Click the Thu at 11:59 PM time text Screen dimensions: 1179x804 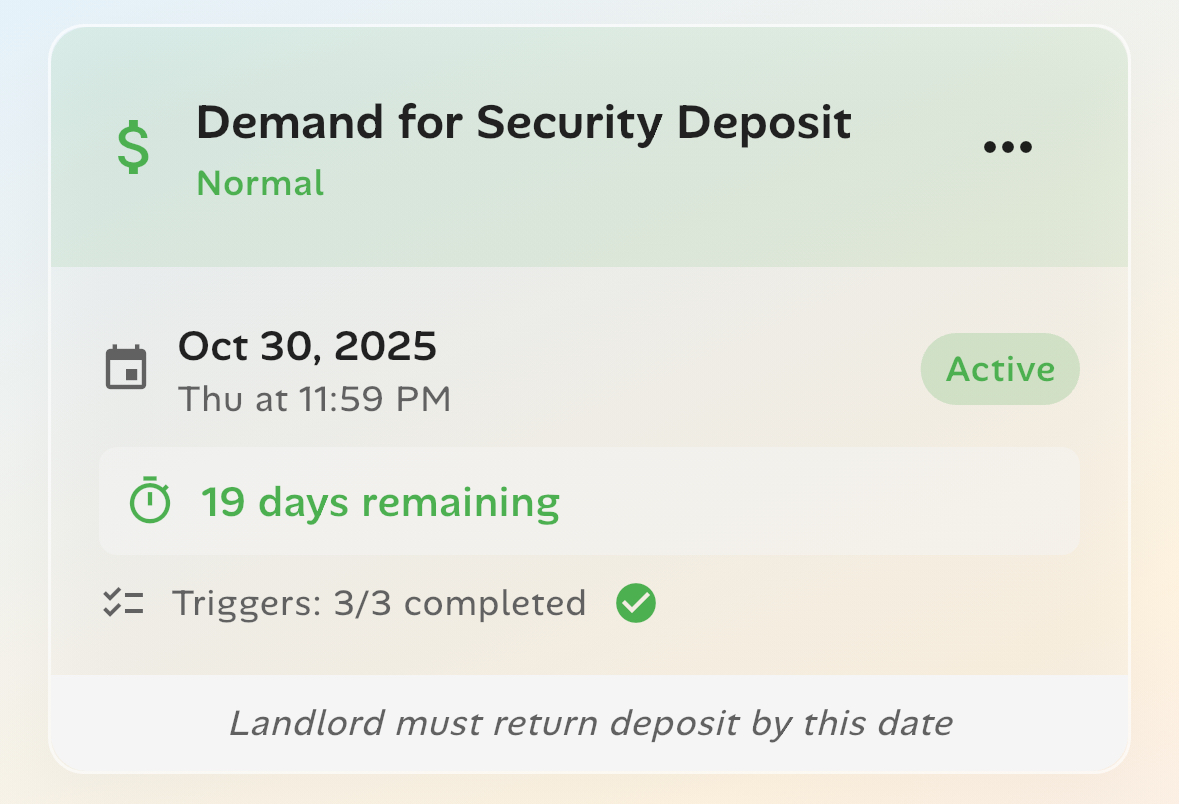[x=315, y=398]
